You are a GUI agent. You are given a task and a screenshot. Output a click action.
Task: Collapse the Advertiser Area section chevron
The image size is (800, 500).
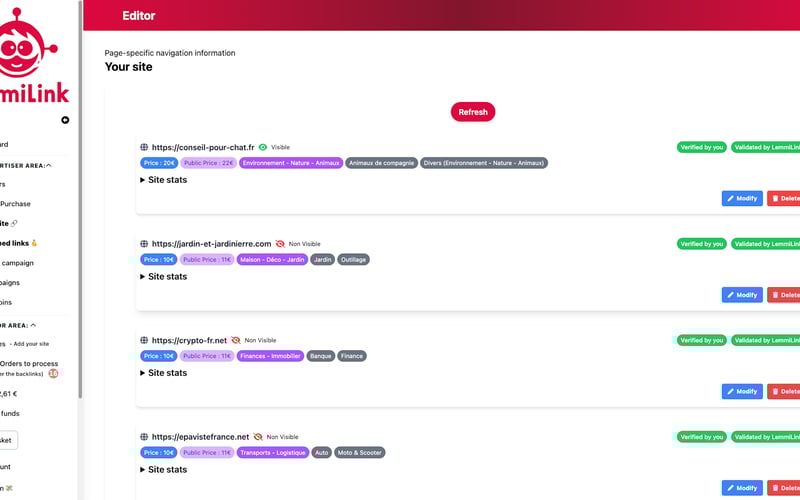[48, 165]
